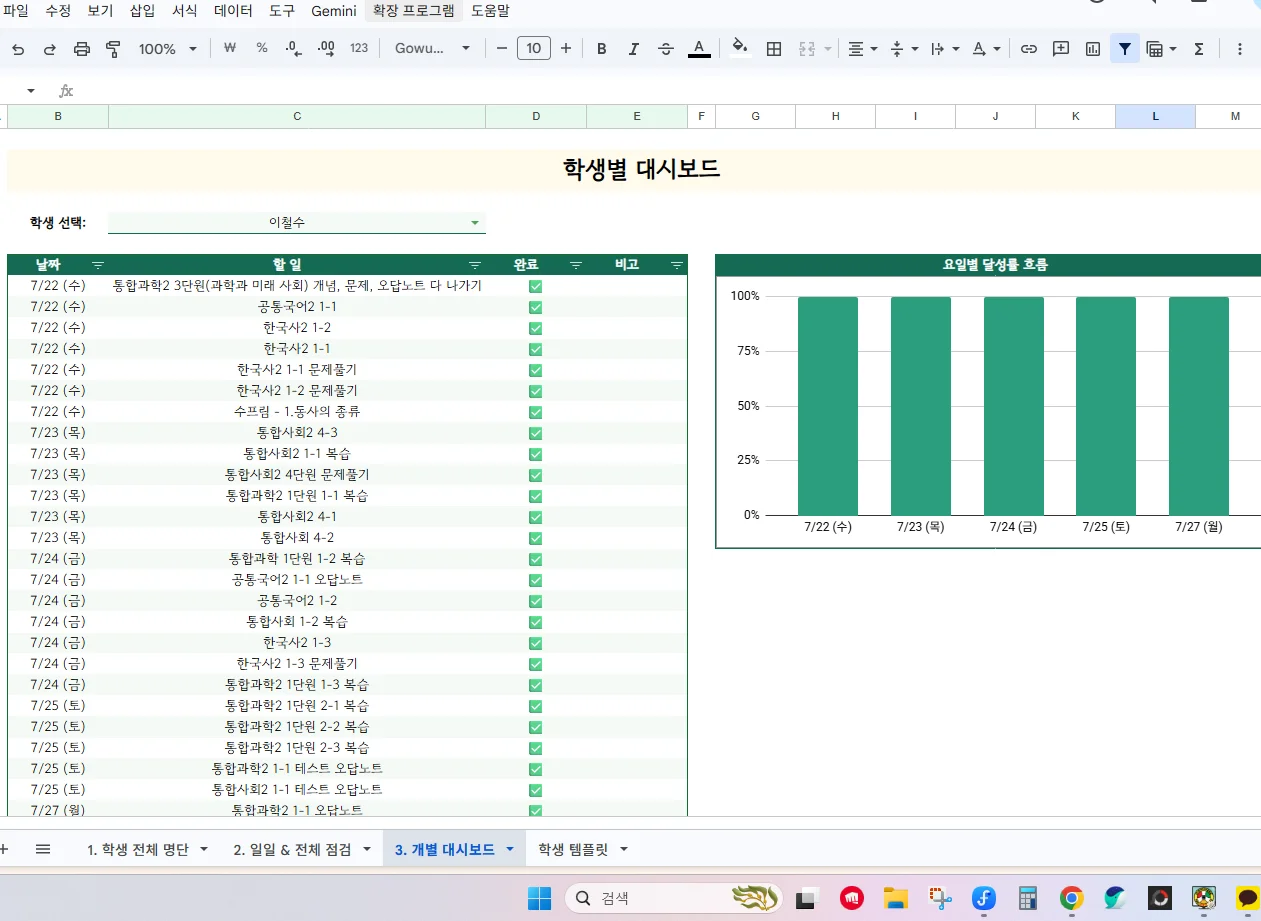Image resolution: width=1261 pixels, height=921 pixels.
Task: Toggle bold formatting
Action: [601, 48]
